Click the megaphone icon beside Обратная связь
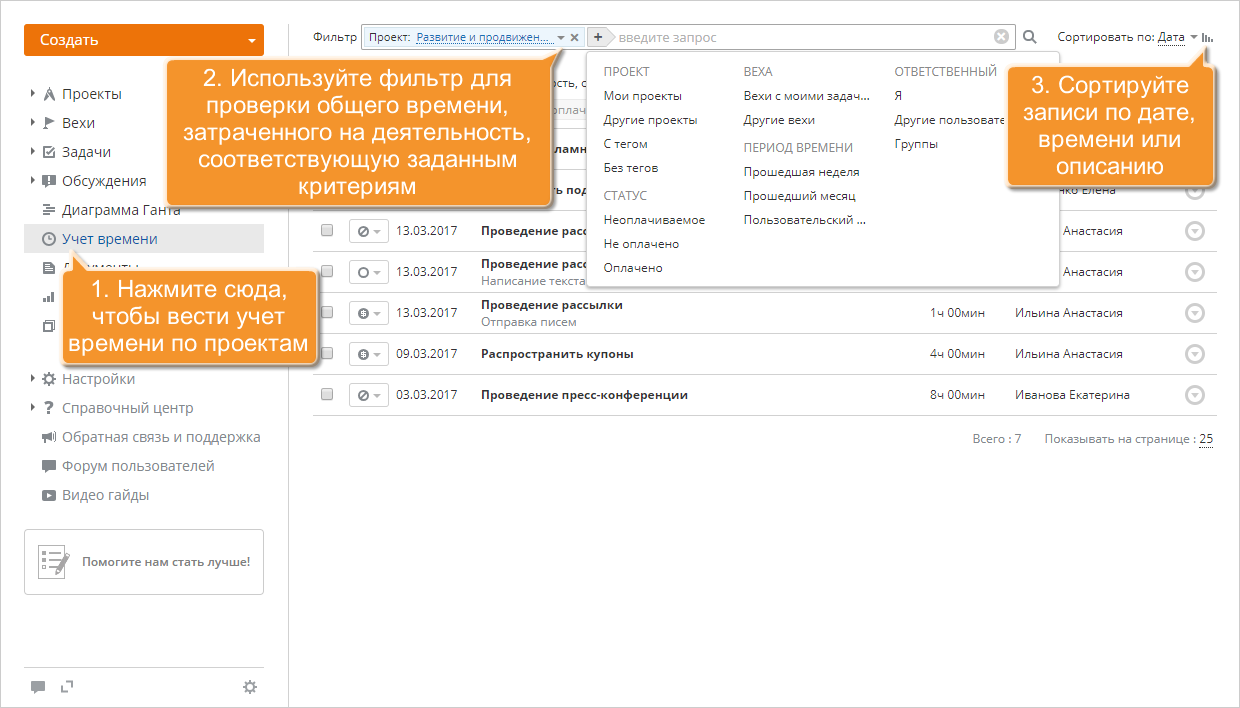Screen dimensions: 1240x708 [x=49, y=437]
